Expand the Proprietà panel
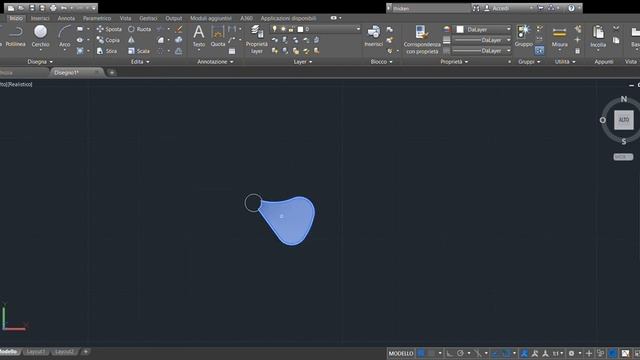 click(x=454, y=62)
